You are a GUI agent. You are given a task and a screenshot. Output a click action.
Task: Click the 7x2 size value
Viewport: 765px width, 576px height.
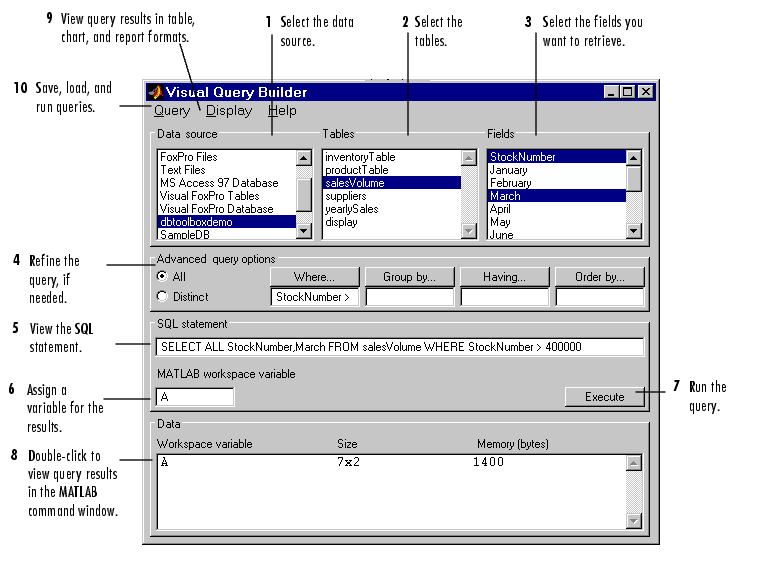(348, 462)
